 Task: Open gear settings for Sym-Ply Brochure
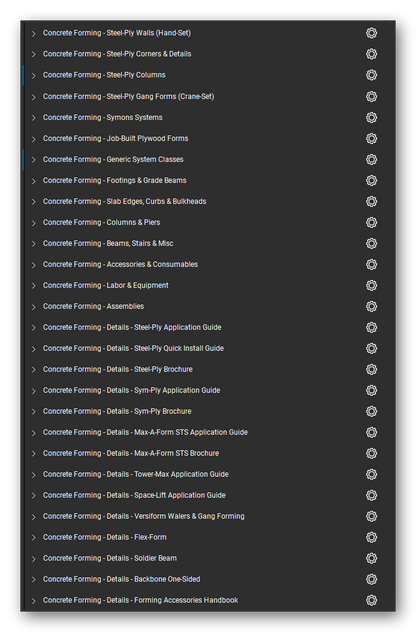tap(371, 411)
